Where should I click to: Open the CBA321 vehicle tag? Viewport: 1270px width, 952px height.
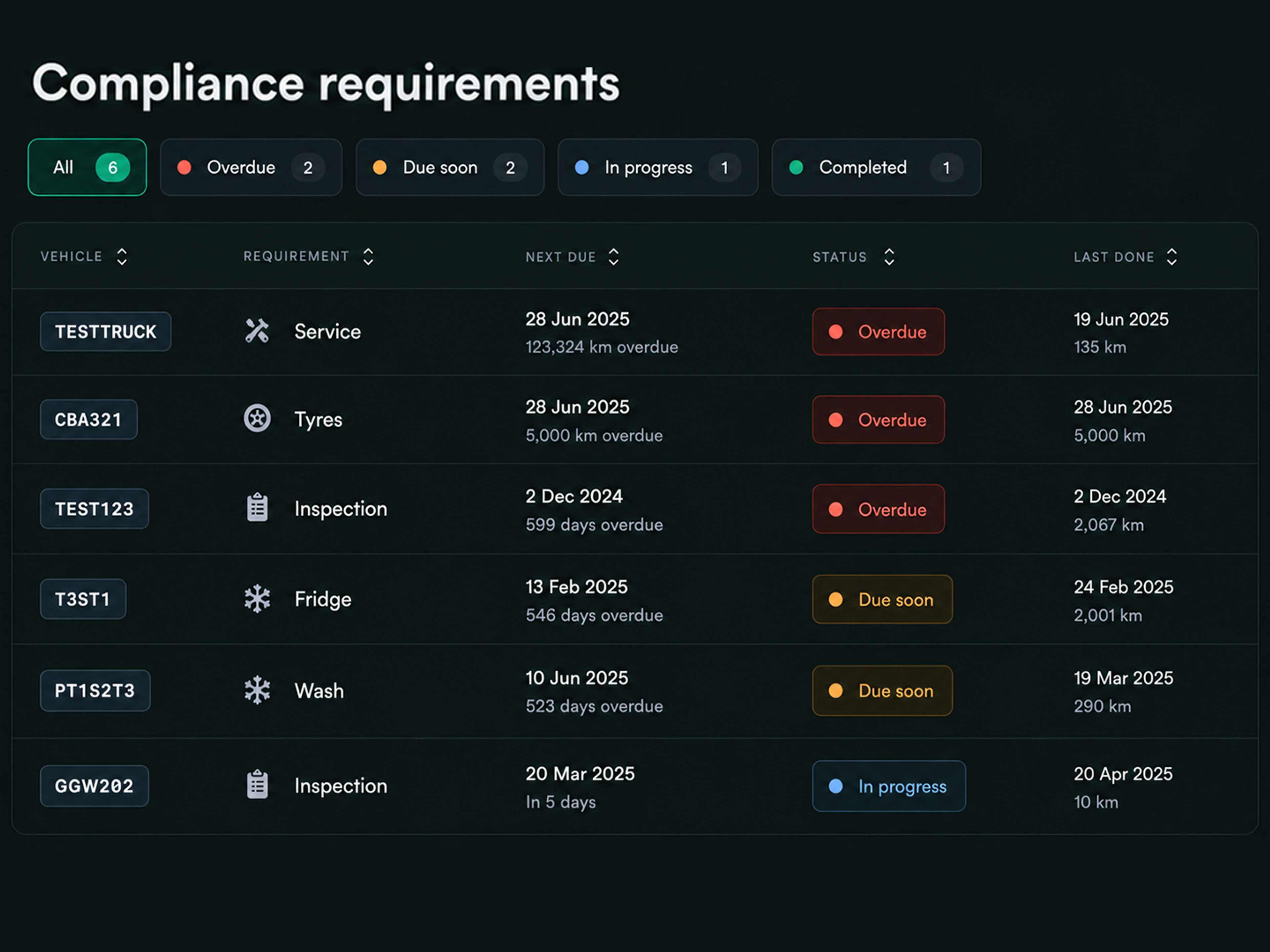tap(88, 419)
